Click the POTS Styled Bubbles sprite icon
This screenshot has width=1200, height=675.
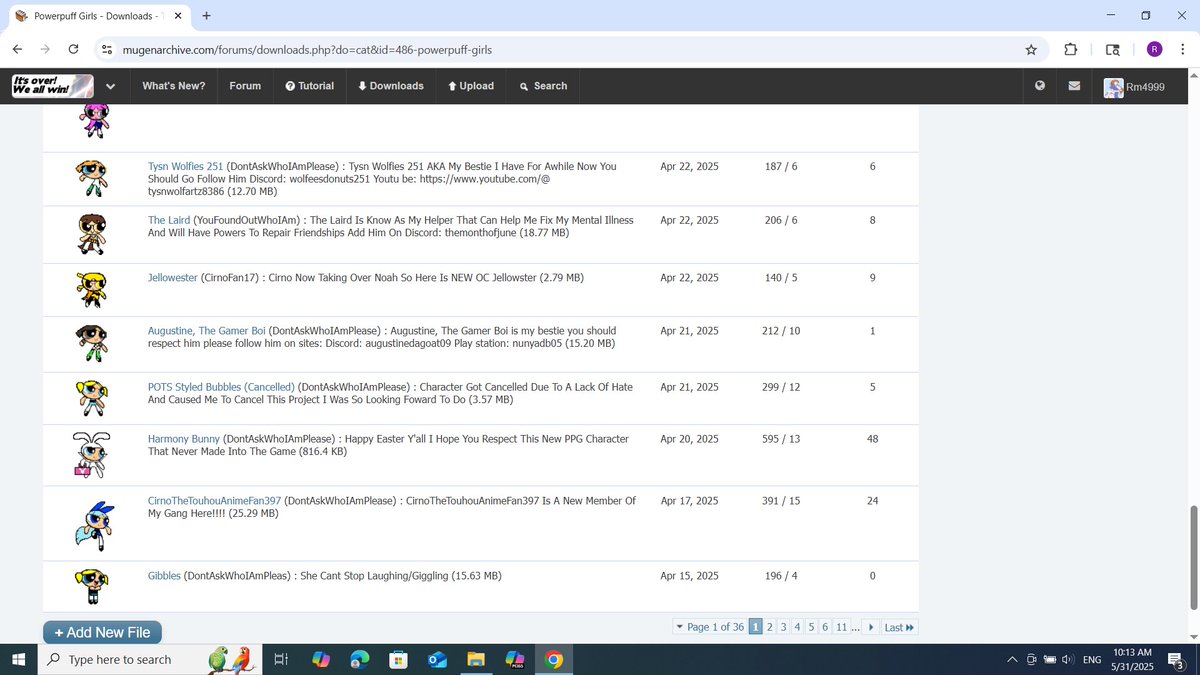91,399
